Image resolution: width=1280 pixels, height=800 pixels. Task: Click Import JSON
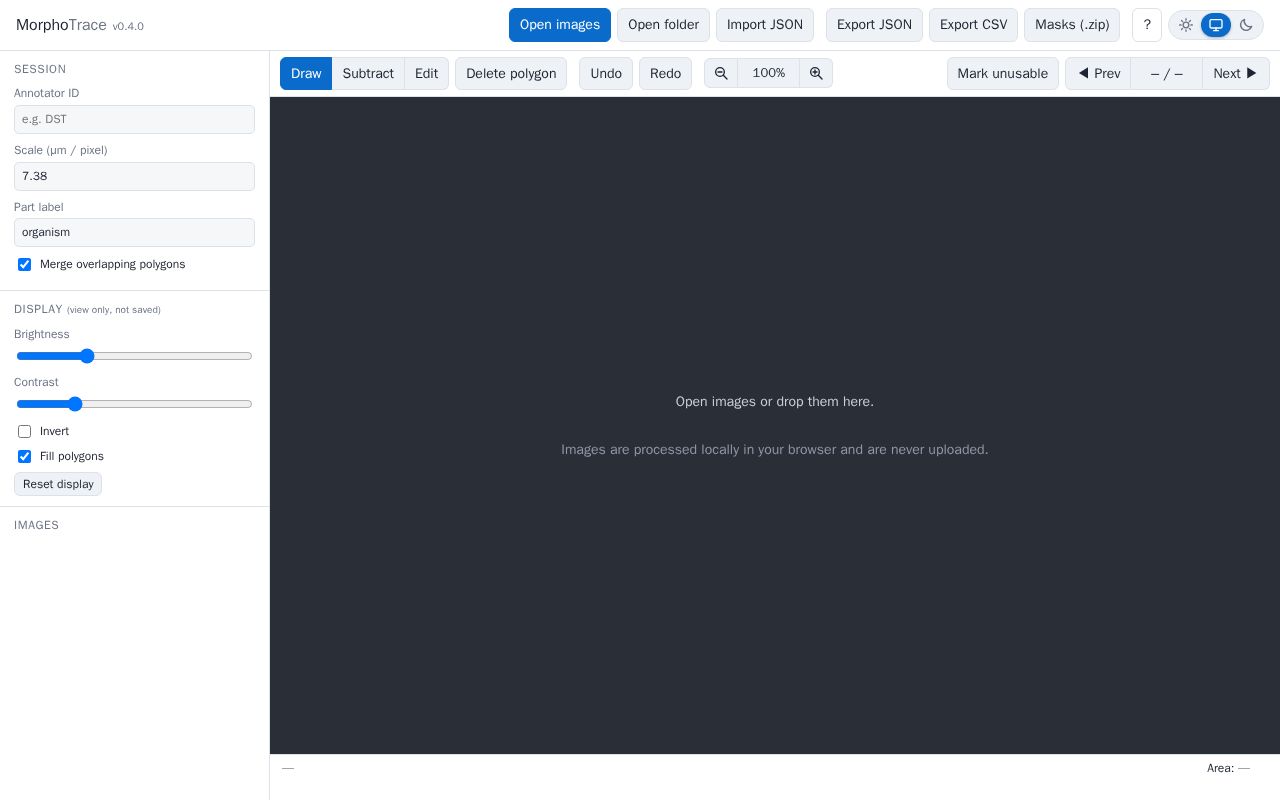[x=765, y=25]
